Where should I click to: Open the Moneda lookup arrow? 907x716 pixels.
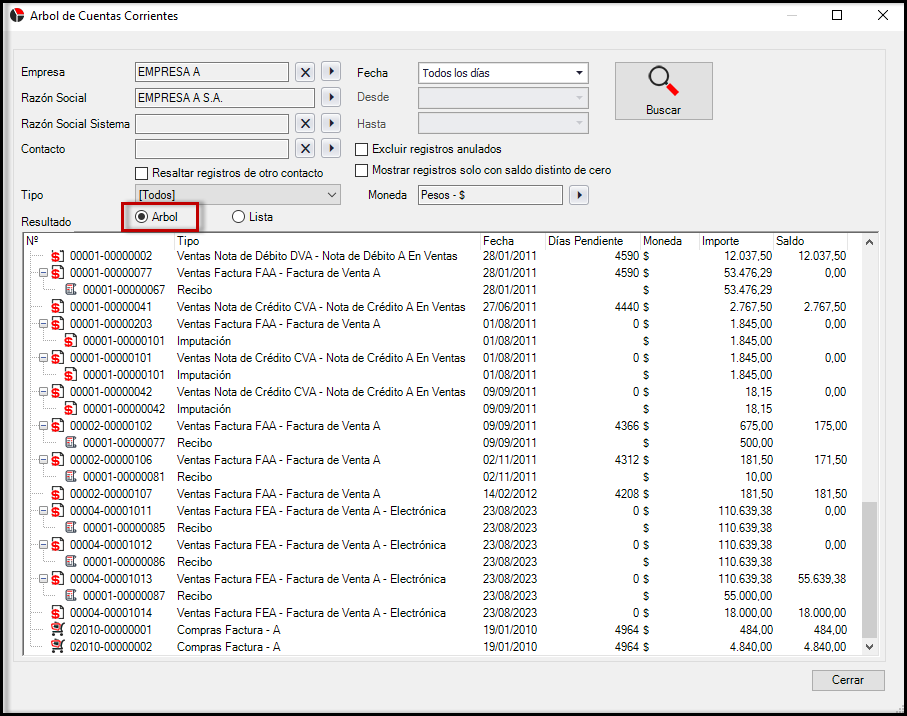point(579,195)
